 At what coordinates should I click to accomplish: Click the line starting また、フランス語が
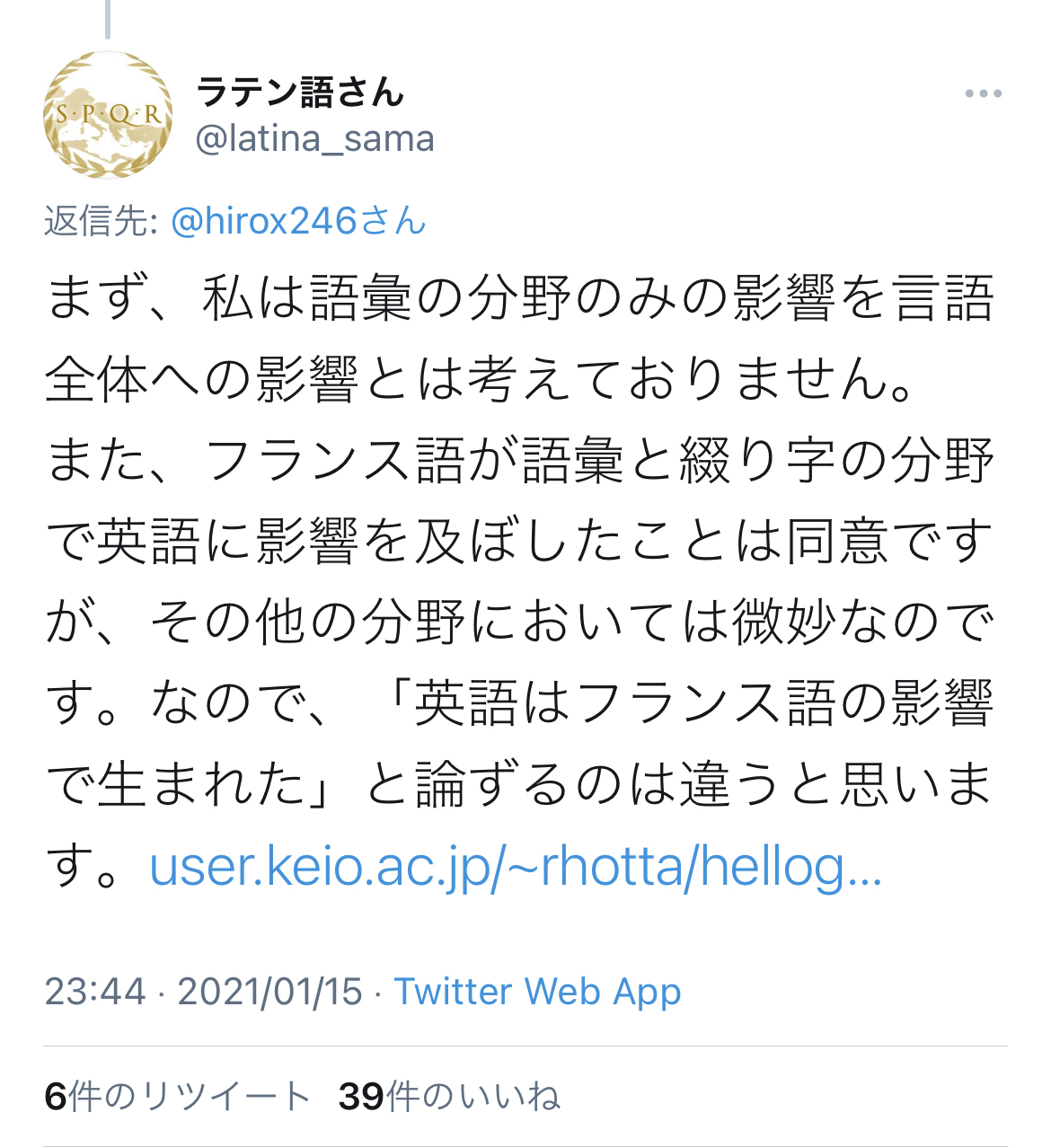click(519, 461)
